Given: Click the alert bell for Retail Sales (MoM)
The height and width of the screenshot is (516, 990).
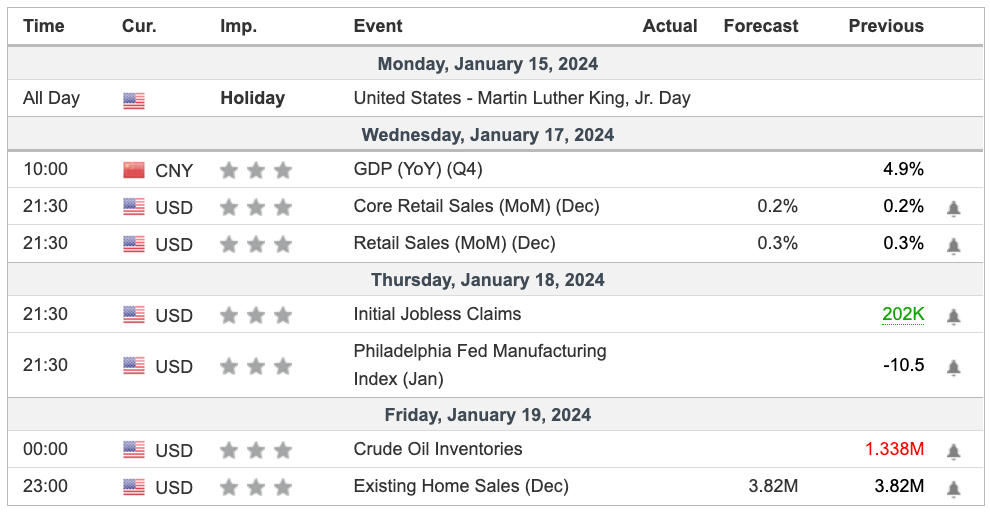Looking at the screenshot, I should click(953, 244).
